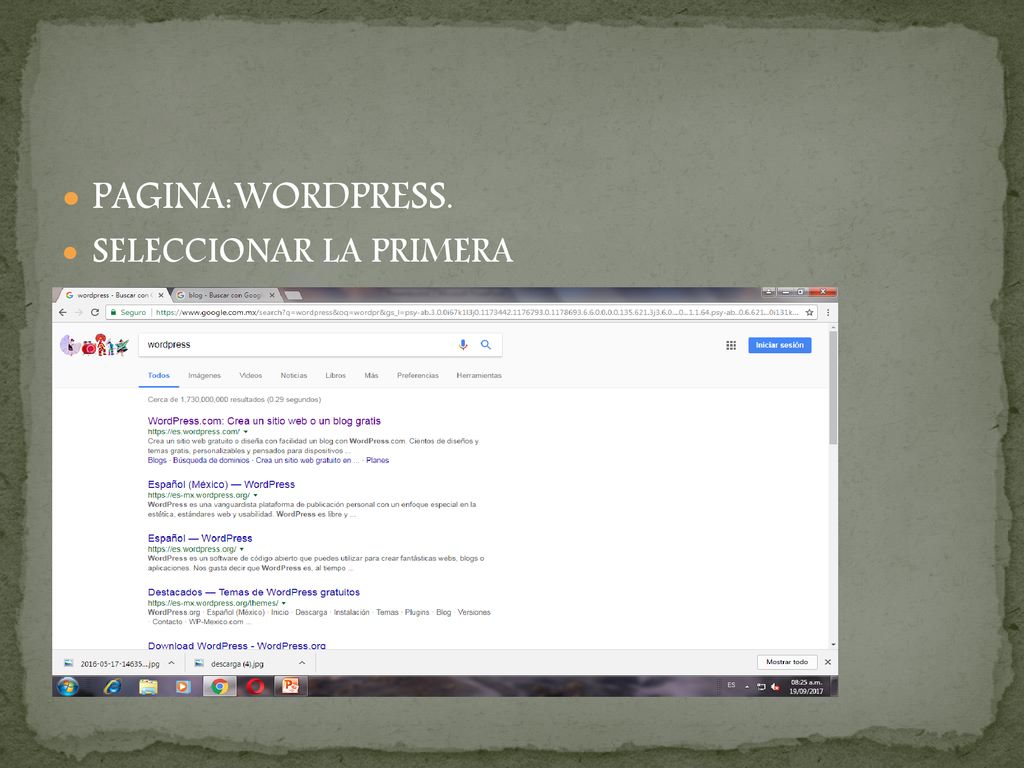The height and width of the screenshot is (768, 1024).
Task: Switch to PowerPoint in the taskbar
Action: (x=290, y=686)
